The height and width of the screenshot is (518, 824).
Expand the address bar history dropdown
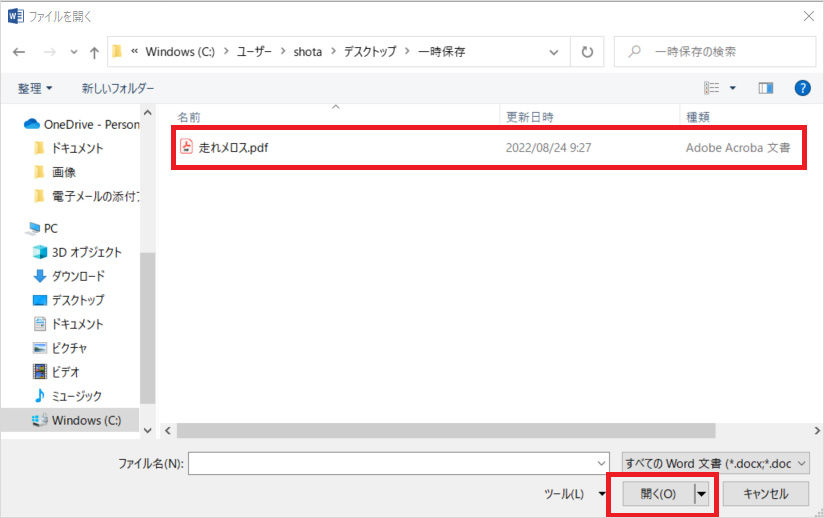[553, 52]
